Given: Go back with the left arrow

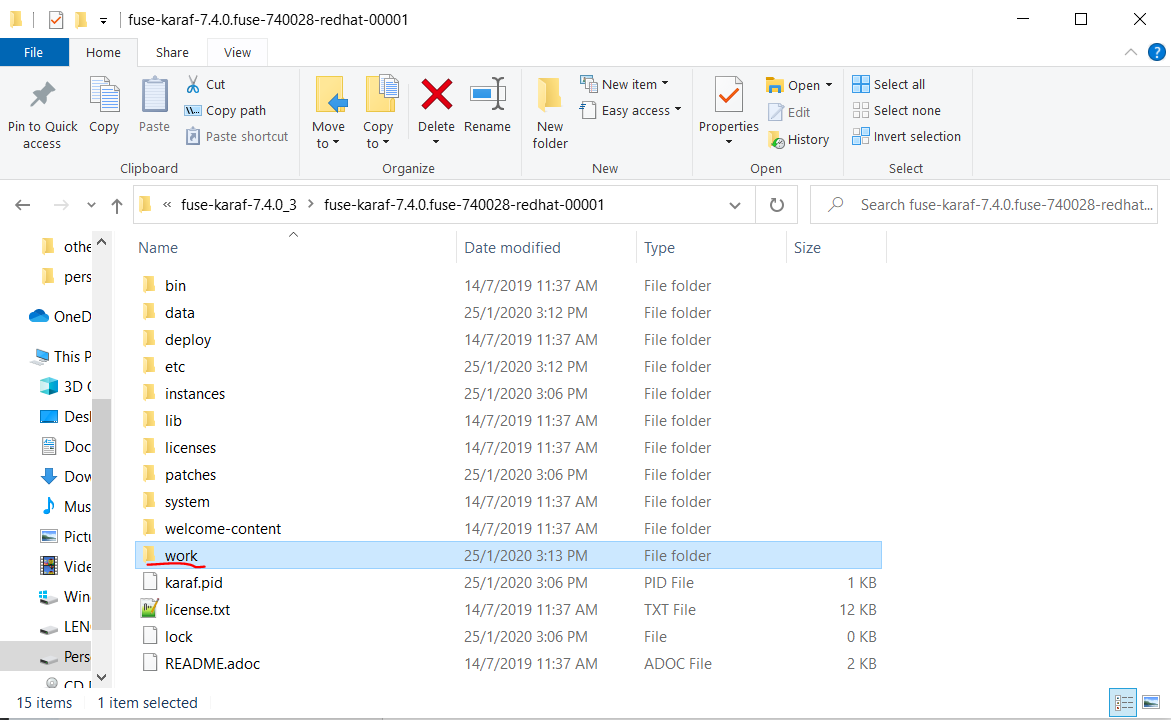Looking at the screenshot, I should [x=23, y=205].
